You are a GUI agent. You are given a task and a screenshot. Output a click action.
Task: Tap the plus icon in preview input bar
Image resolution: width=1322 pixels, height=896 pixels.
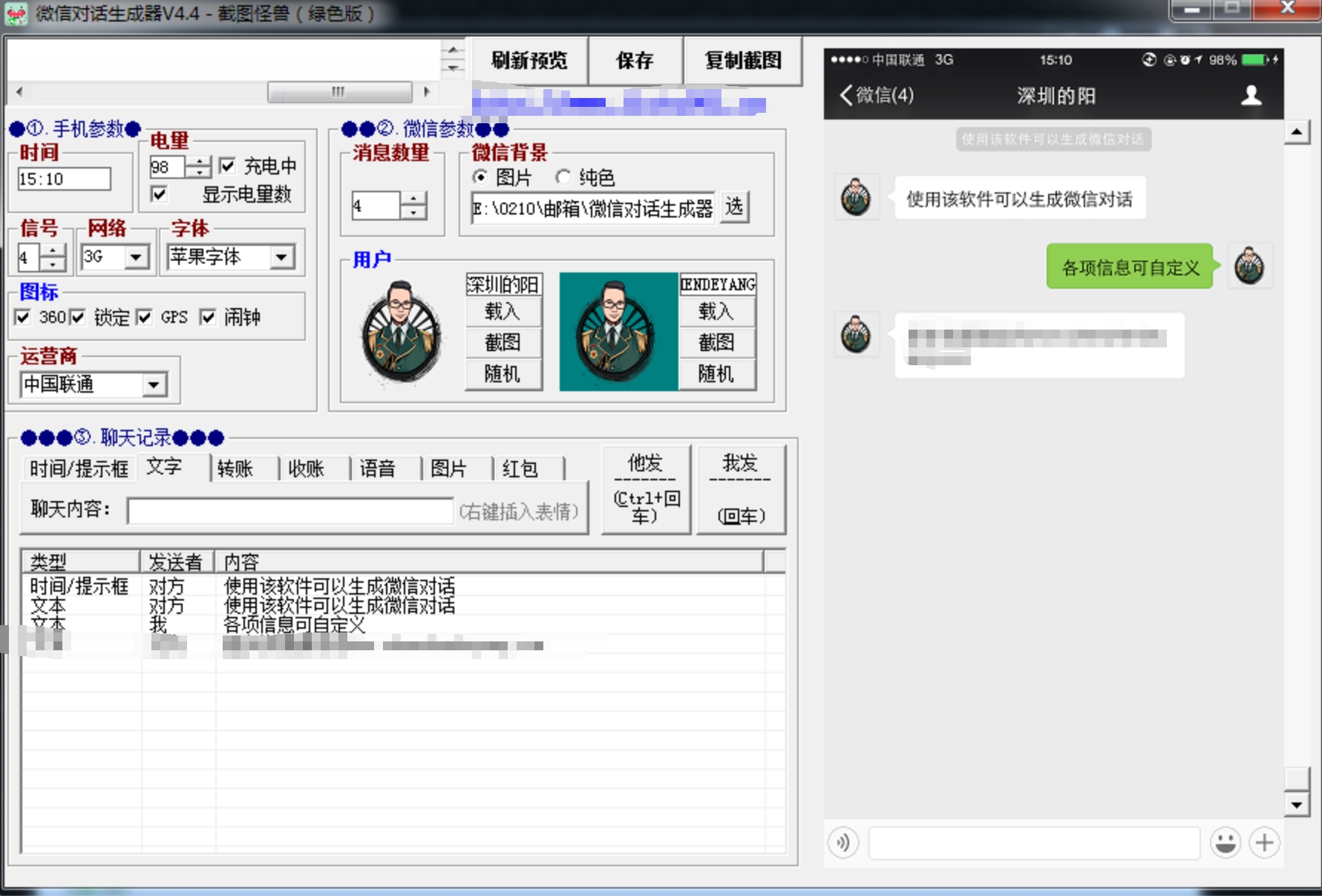(x=1265, y=843)
